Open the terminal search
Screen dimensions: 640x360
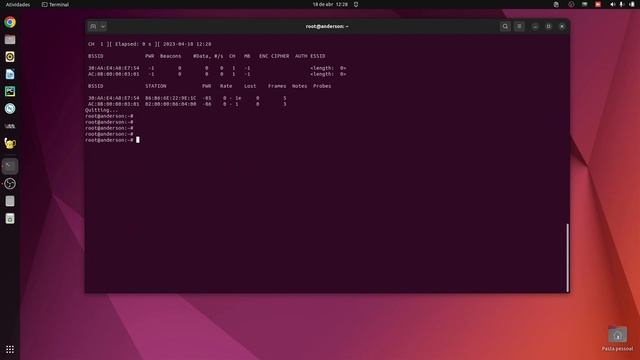pos(505,27)
